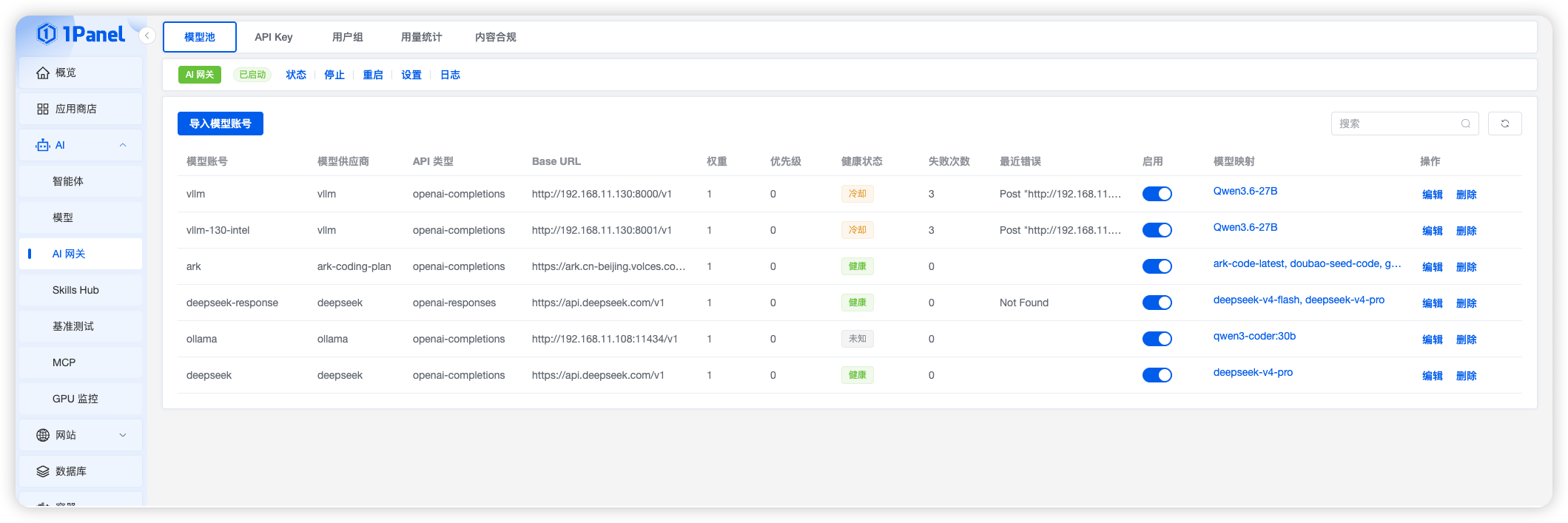Open the 内容合规 tab
This screenshot has height=523, width=1568.
point(496,37)
